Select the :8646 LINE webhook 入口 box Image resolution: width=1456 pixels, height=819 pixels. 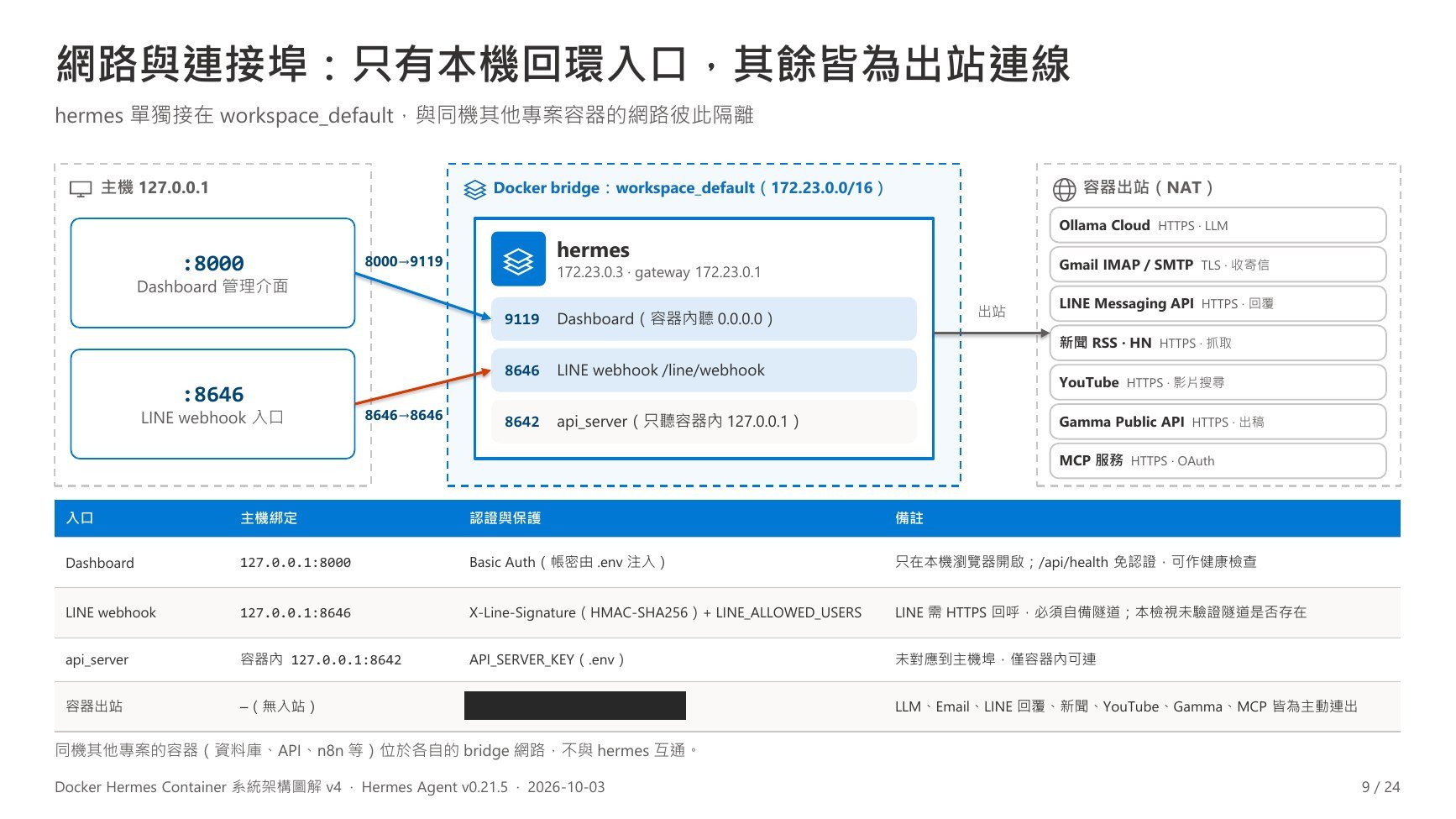tap(212, 404)
